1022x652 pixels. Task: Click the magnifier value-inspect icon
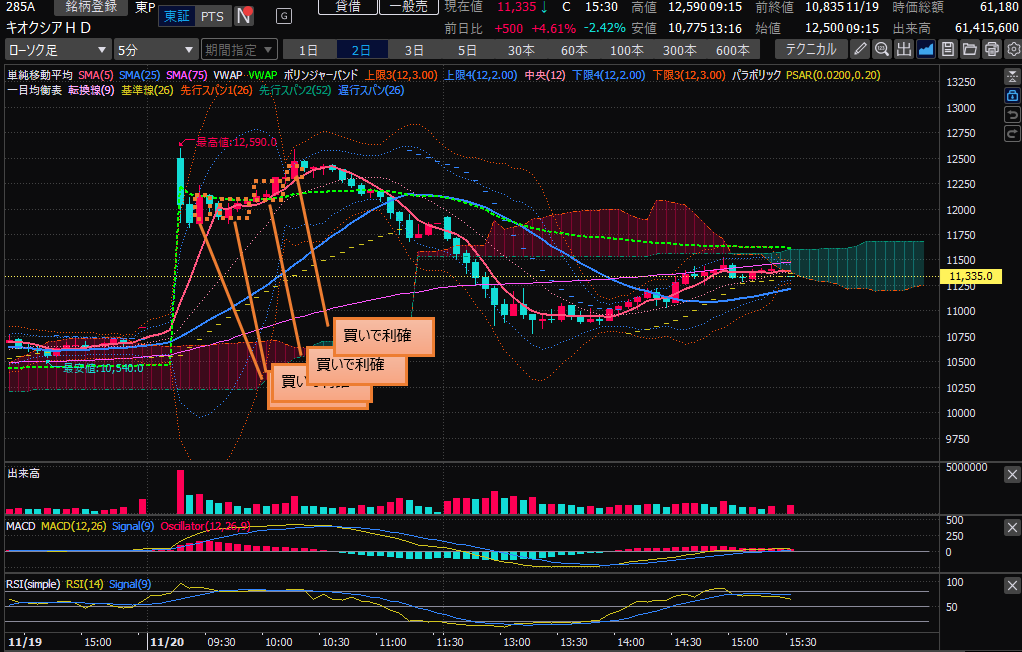882,49
